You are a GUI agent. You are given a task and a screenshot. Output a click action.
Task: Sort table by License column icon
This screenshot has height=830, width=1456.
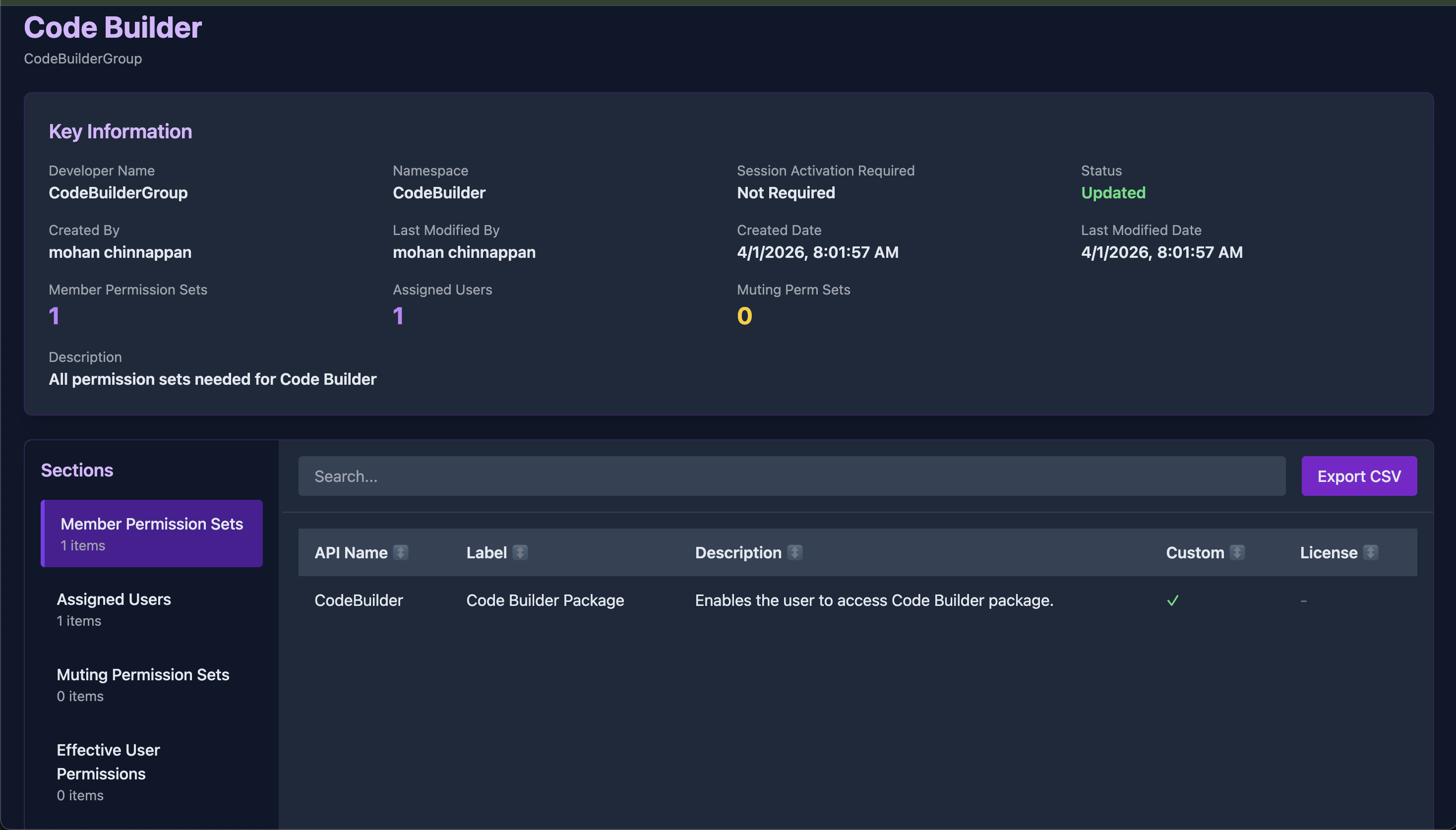click(x=1371, y=552)
